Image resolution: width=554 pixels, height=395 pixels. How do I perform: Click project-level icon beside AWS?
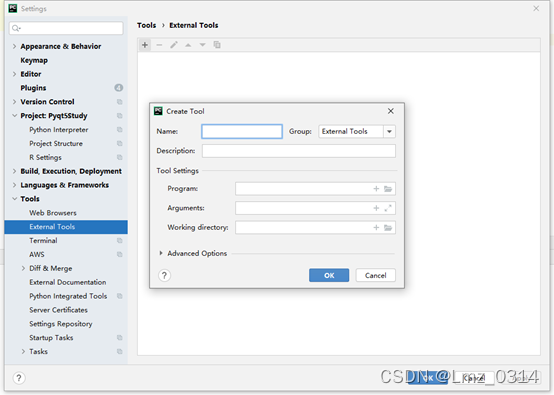point(120,254)
